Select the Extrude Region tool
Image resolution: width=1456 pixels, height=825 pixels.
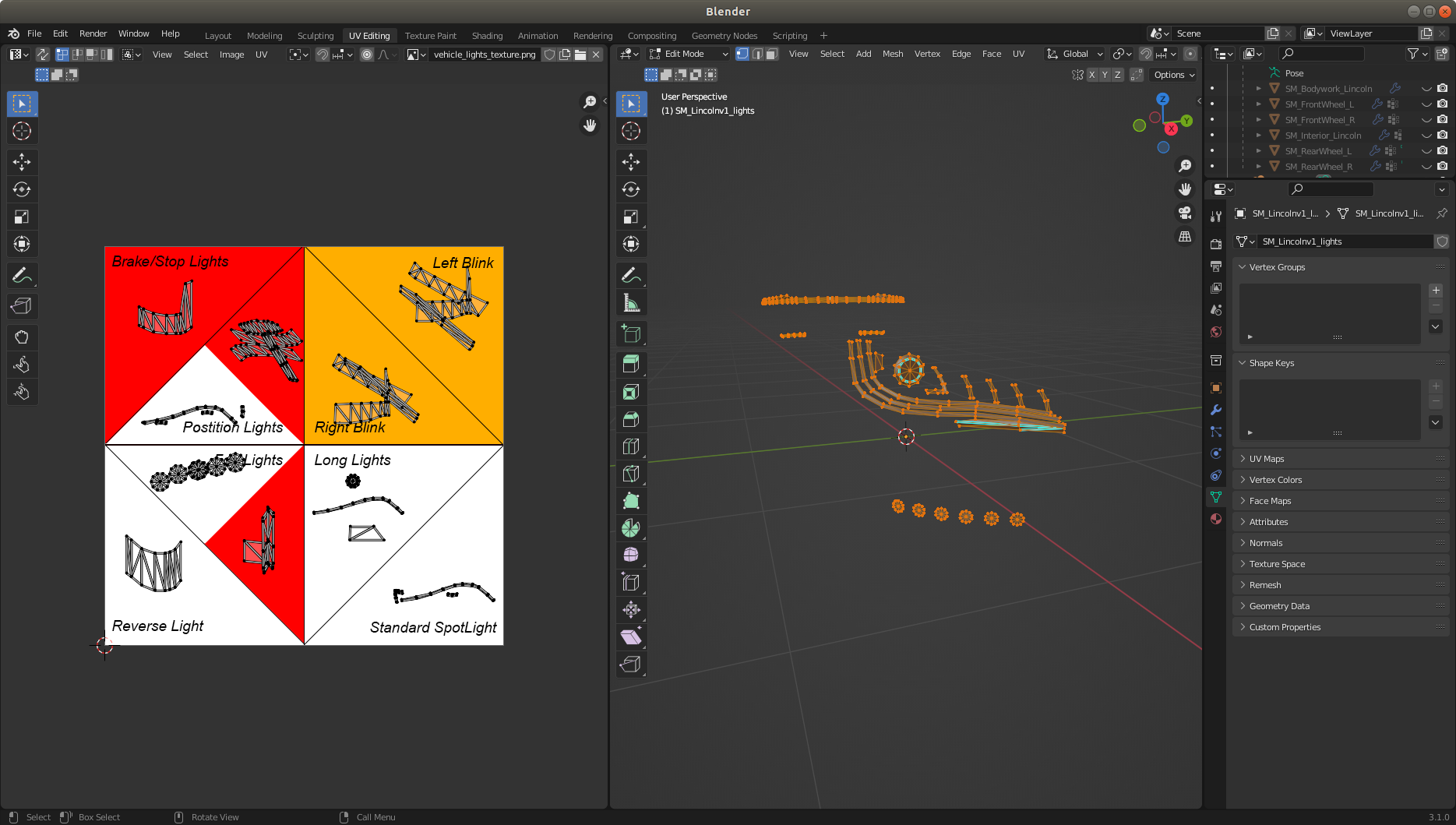(631, 364)
